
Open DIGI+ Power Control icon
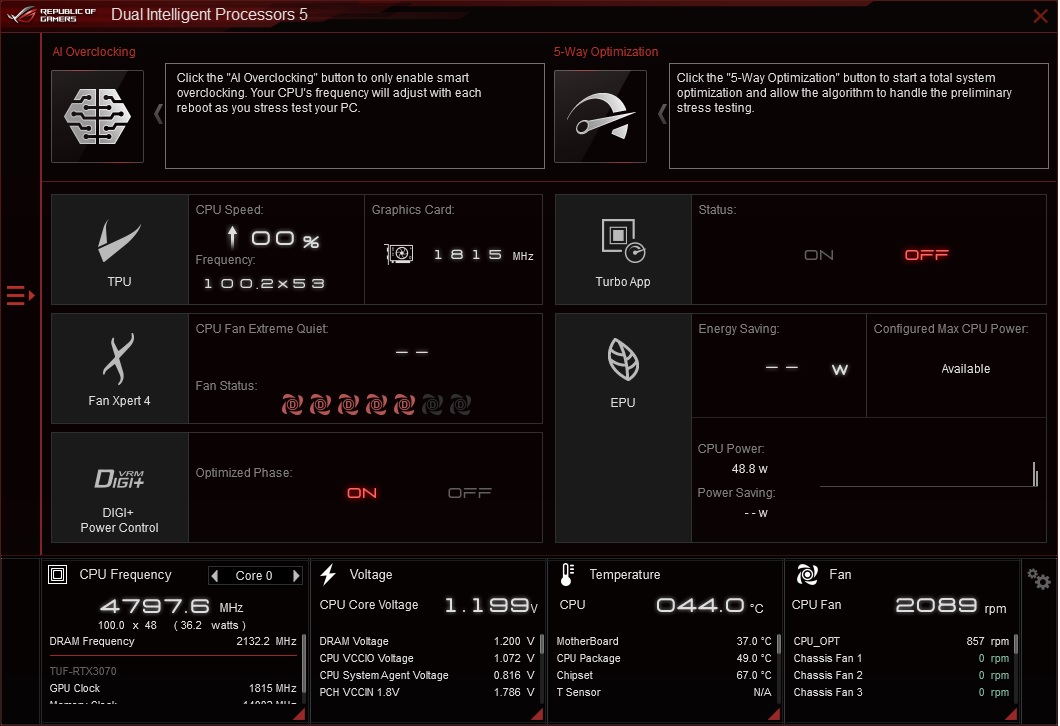coord(120,487)
